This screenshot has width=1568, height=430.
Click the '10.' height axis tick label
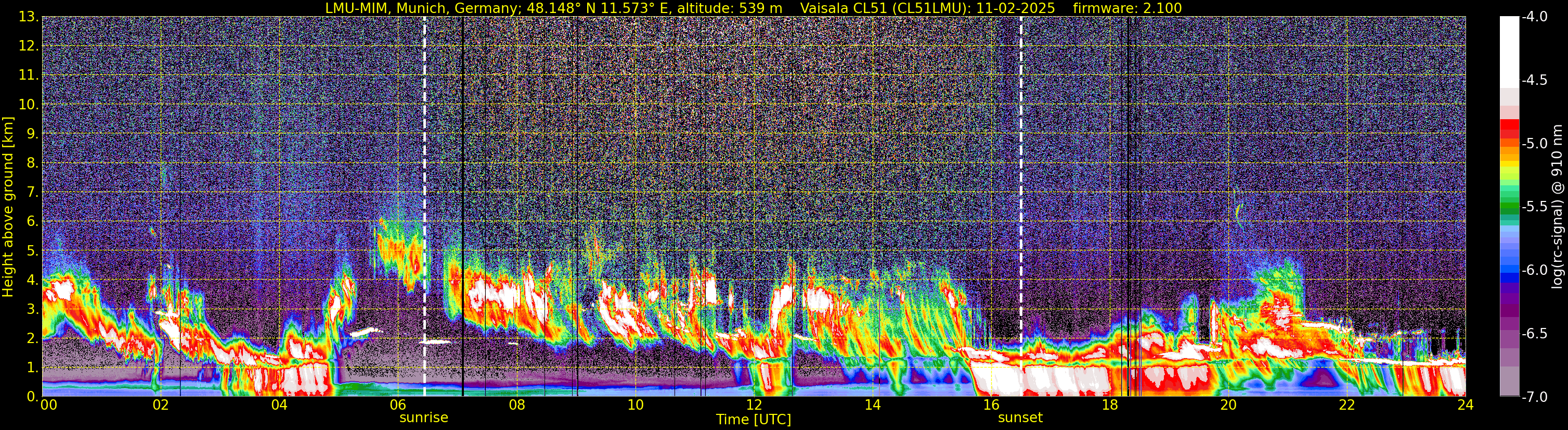point(29,105)
